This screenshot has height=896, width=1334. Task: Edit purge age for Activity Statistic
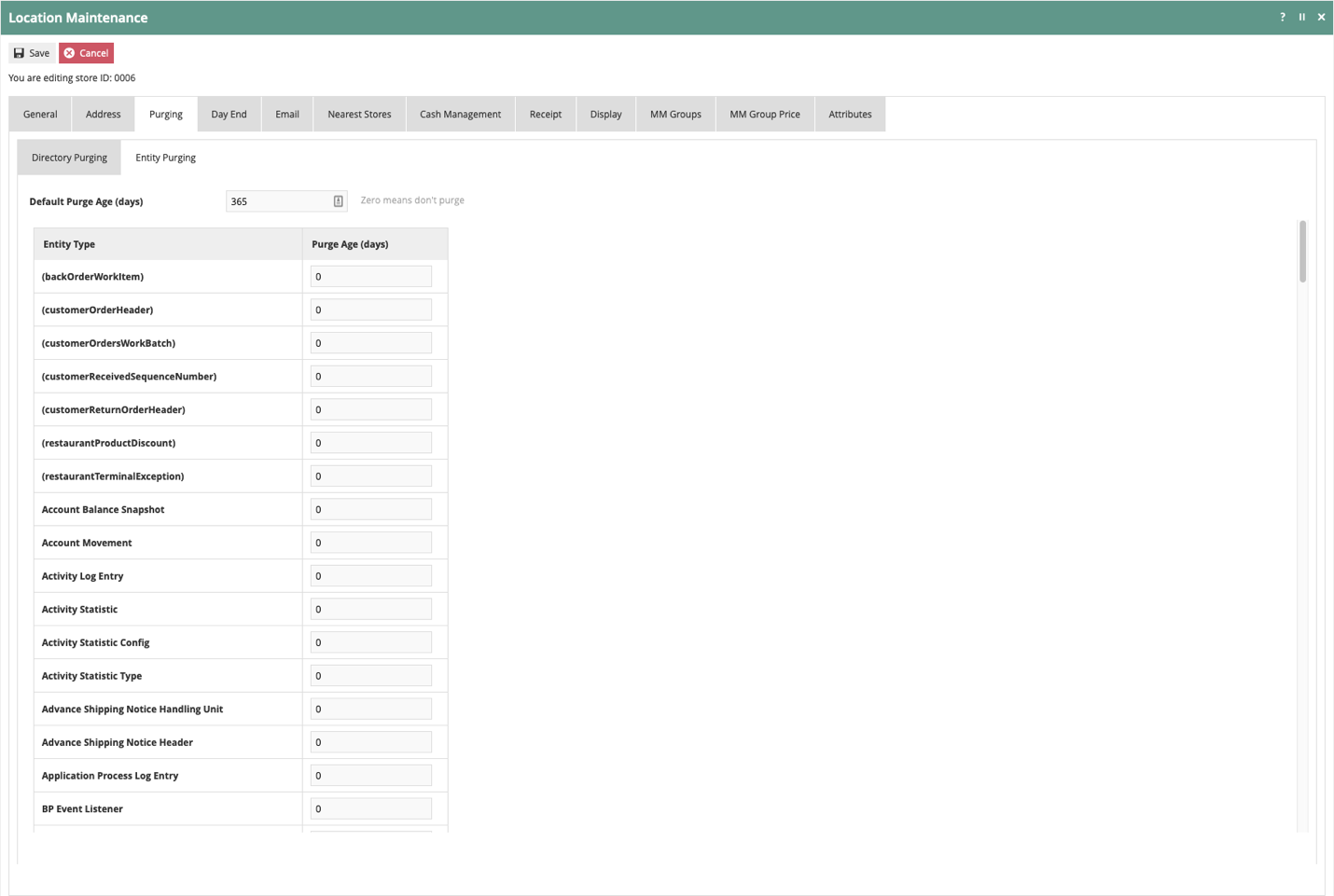tap(371, 609)
